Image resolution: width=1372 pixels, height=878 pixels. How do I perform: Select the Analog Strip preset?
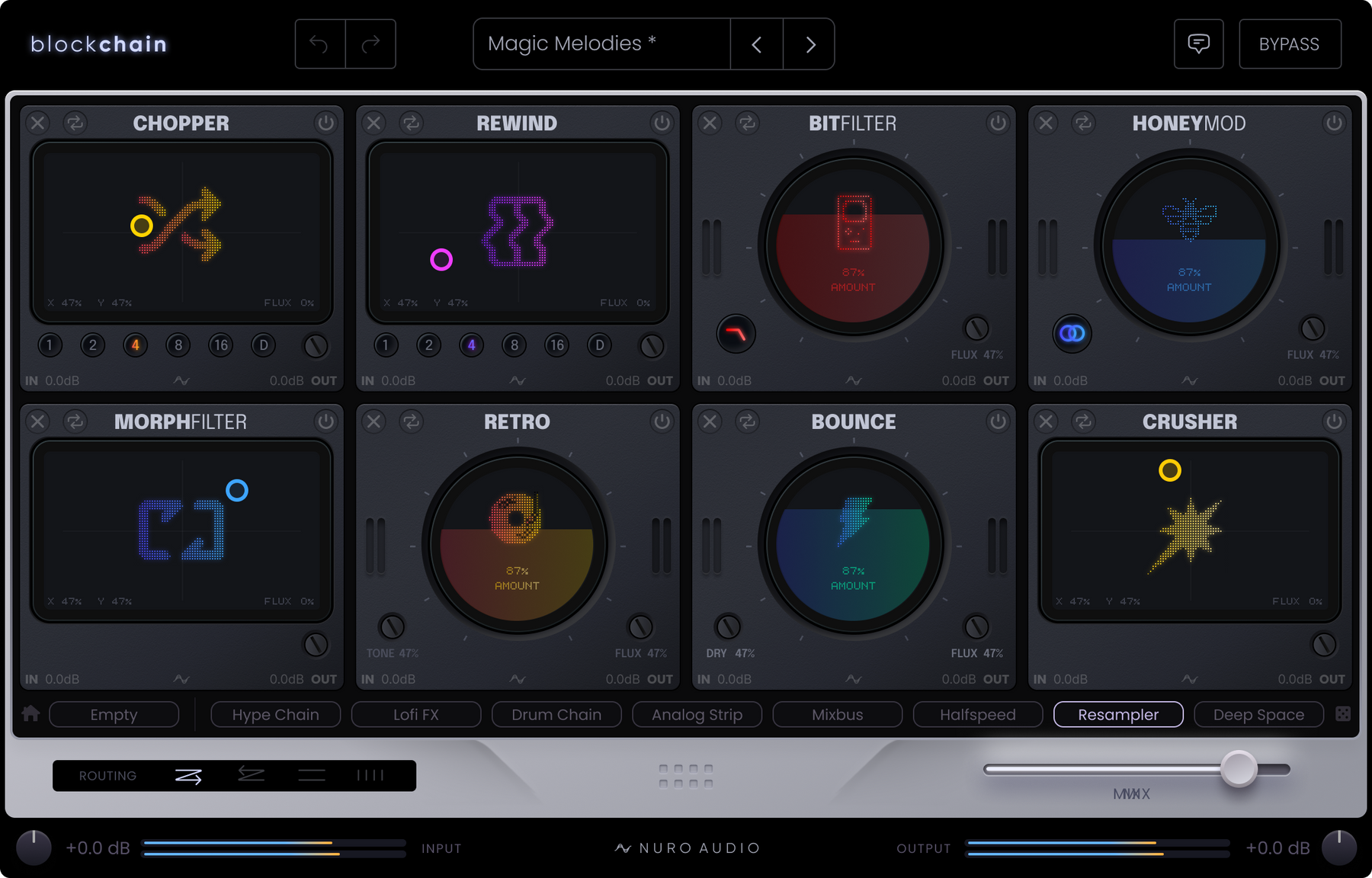(x=697, y=715)
